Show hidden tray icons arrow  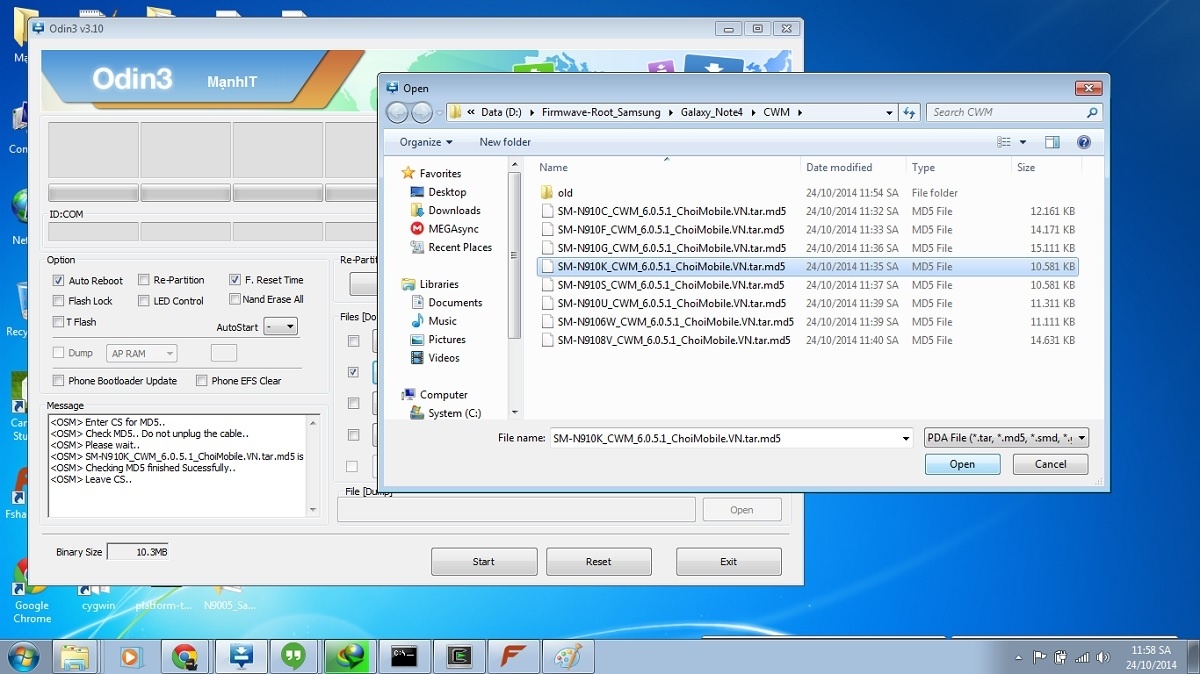pos(1018,657)
